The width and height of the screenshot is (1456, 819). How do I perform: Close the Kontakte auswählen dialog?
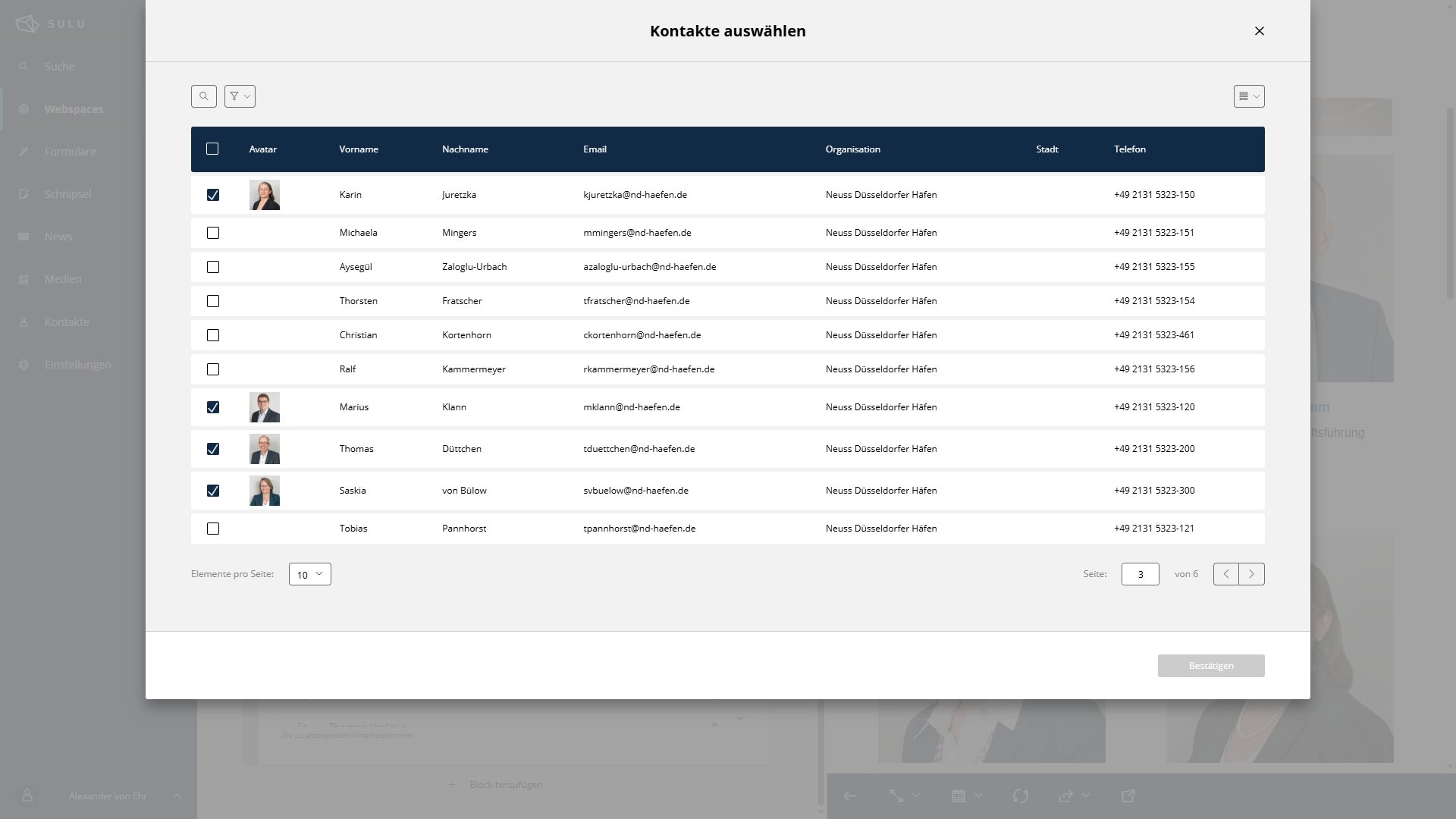(1259, 31)
